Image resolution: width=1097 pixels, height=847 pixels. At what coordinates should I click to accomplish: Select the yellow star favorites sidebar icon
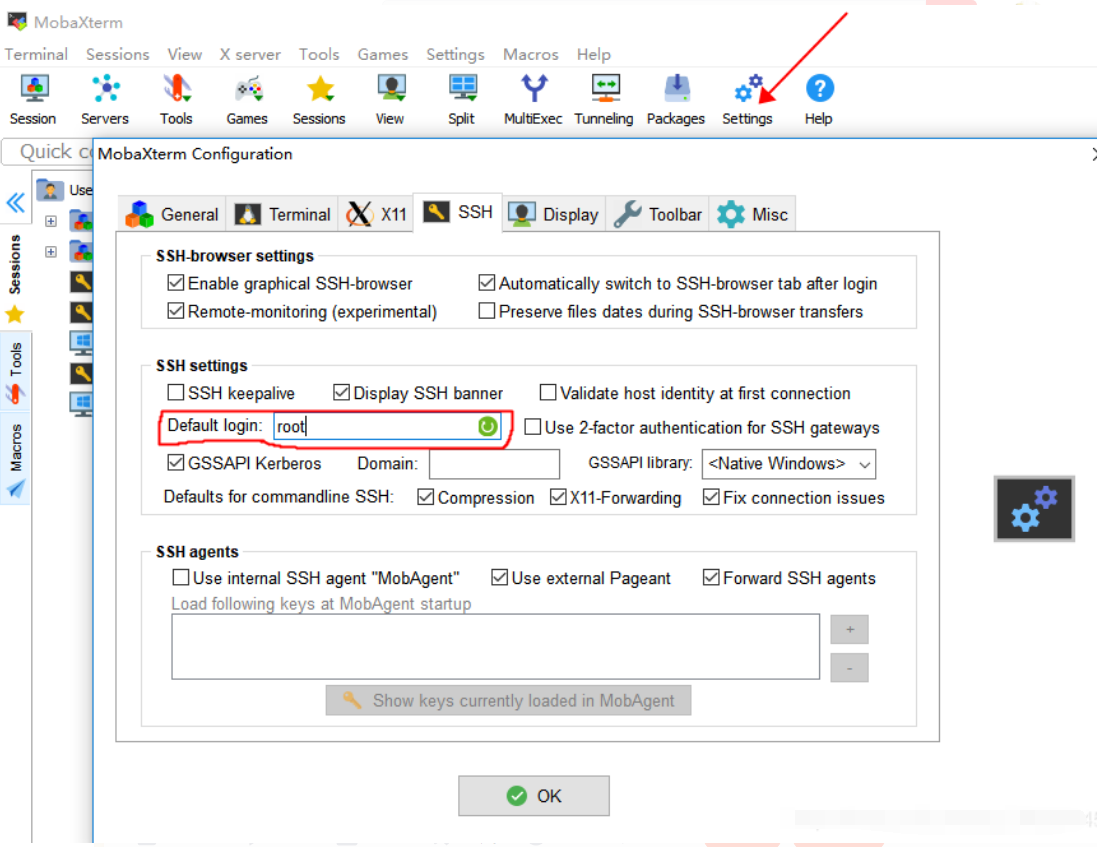tap(15, 315)
